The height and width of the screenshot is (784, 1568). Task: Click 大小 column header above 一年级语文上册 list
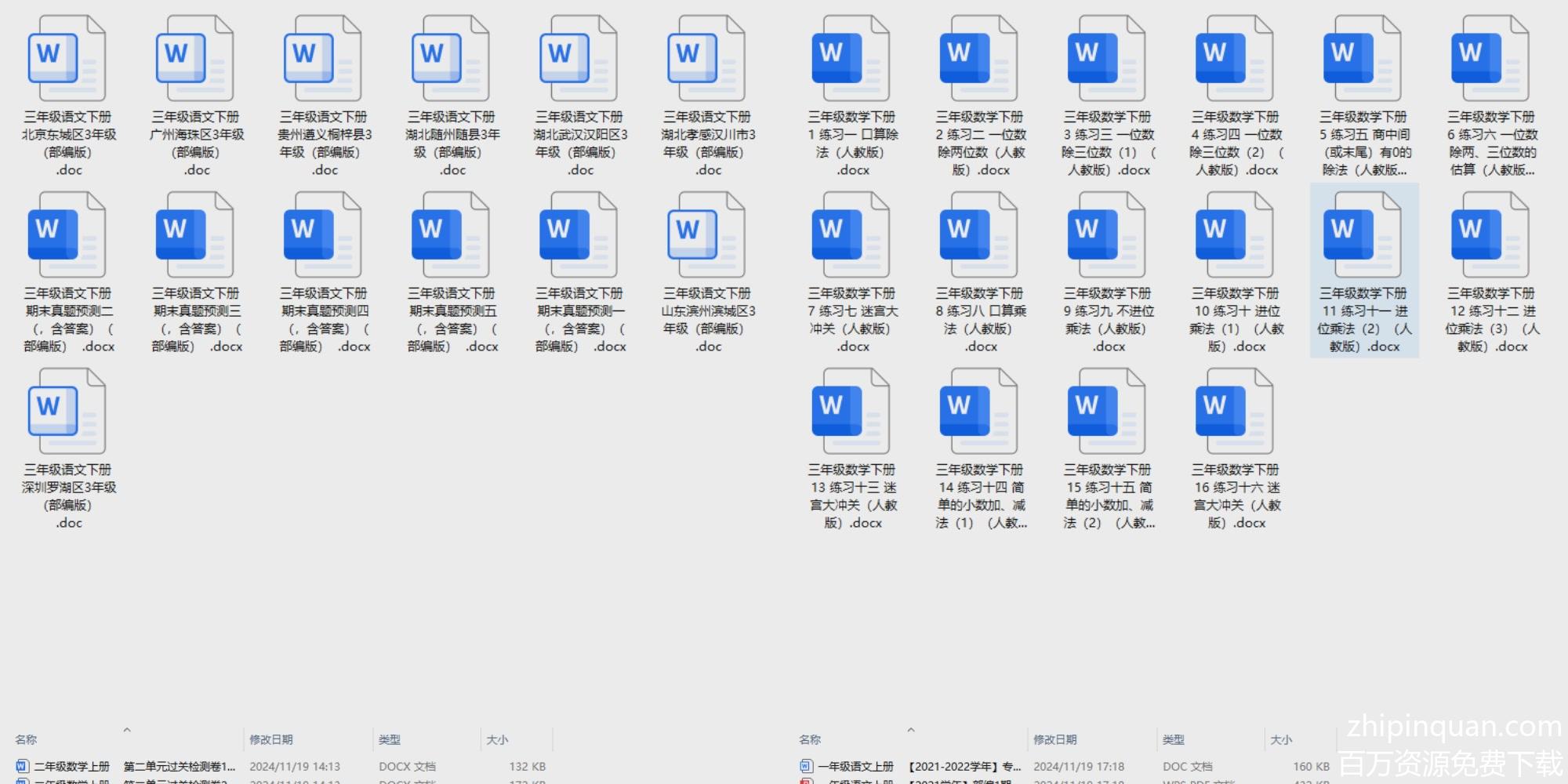point(1281,739)
